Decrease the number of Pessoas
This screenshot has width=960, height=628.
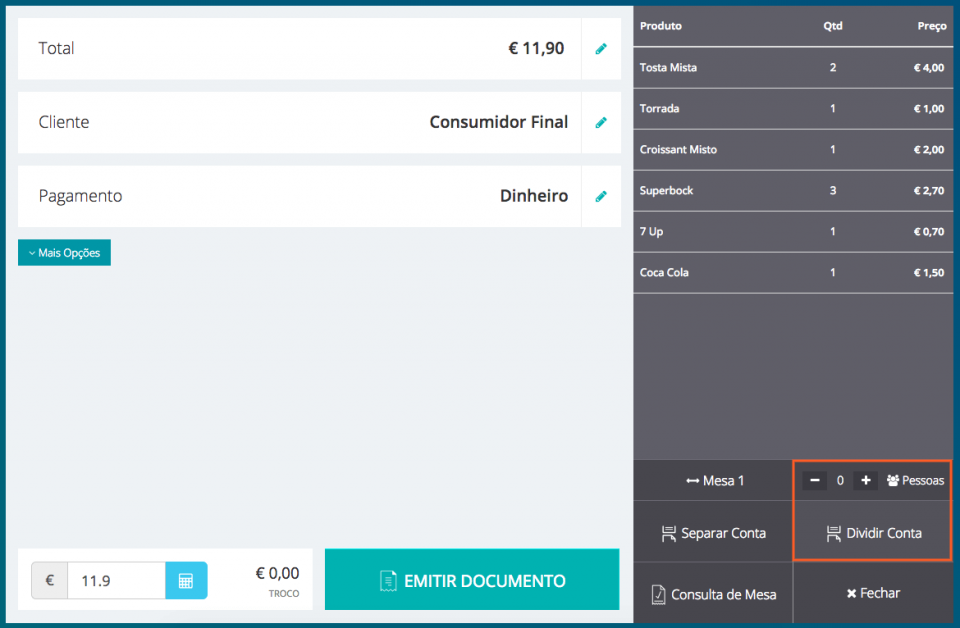815,481
